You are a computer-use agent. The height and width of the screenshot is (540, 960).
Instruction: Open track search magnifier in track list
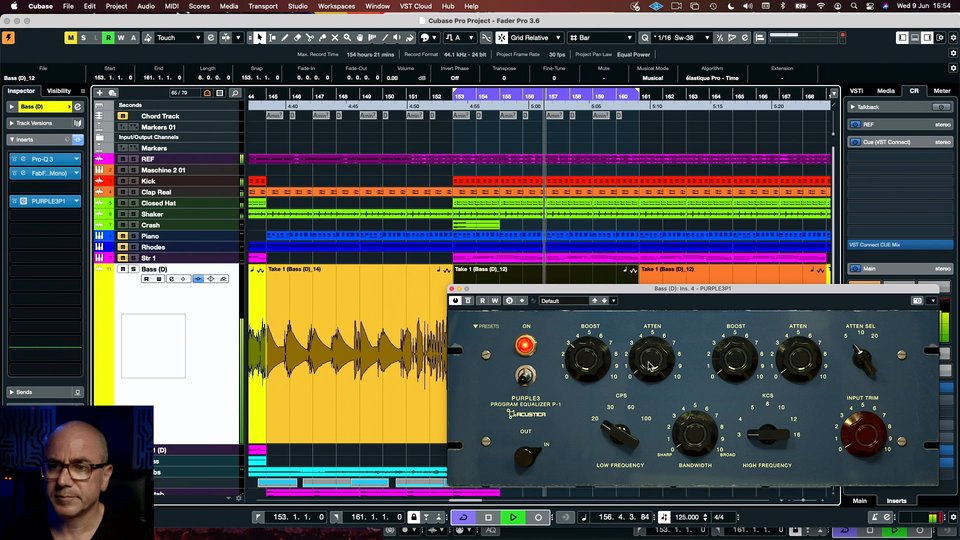pyautogui.click(x=235, y=93)
